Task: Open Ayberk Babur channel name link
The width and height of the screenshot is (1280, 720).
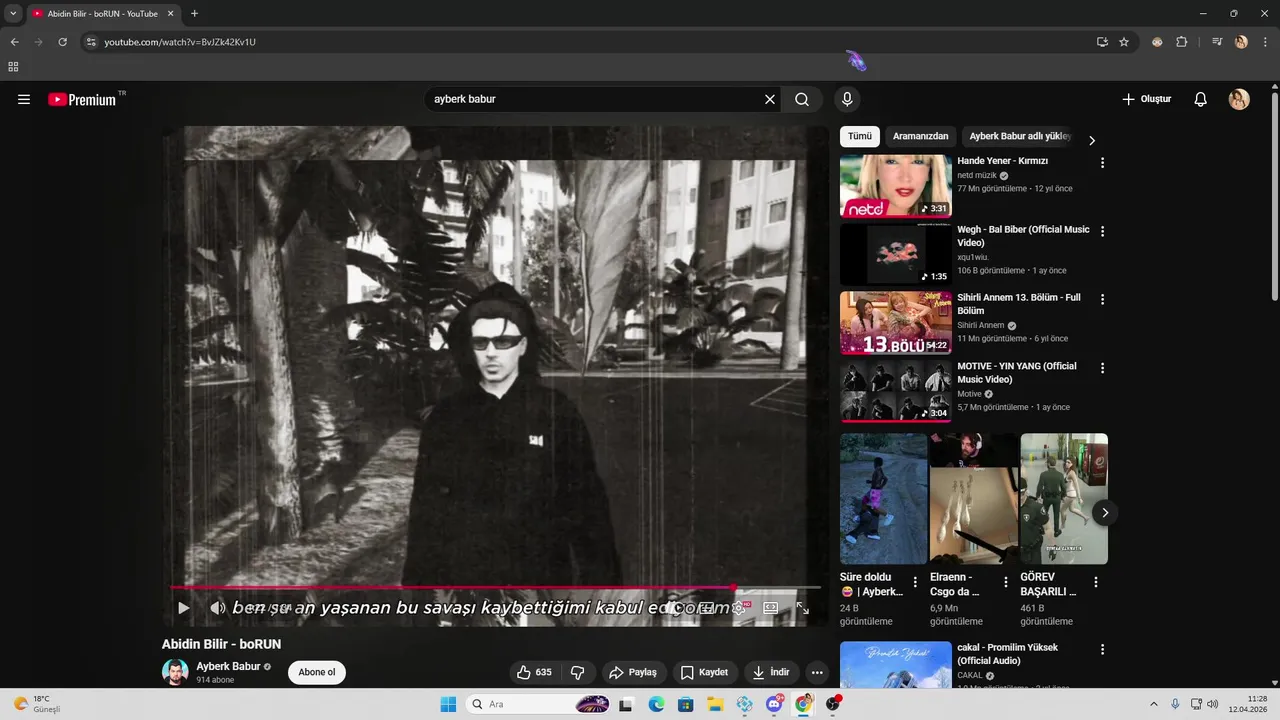Action: tap(228, 666)
